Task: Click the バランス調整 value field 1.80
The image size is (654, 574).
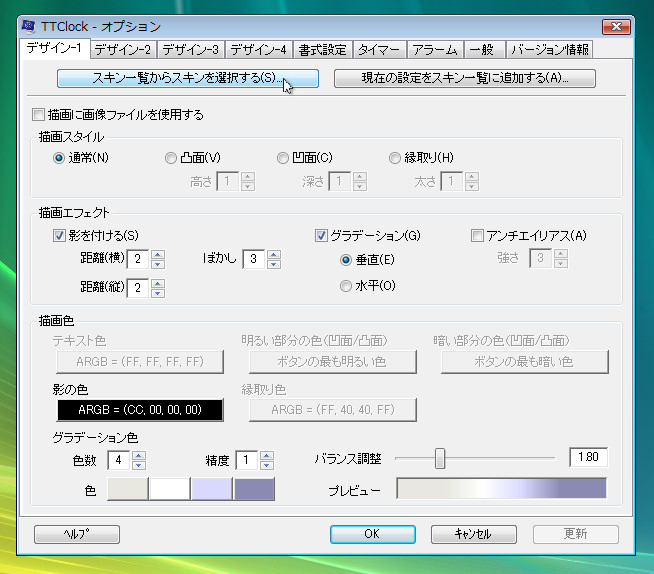Action: (588, 457)
